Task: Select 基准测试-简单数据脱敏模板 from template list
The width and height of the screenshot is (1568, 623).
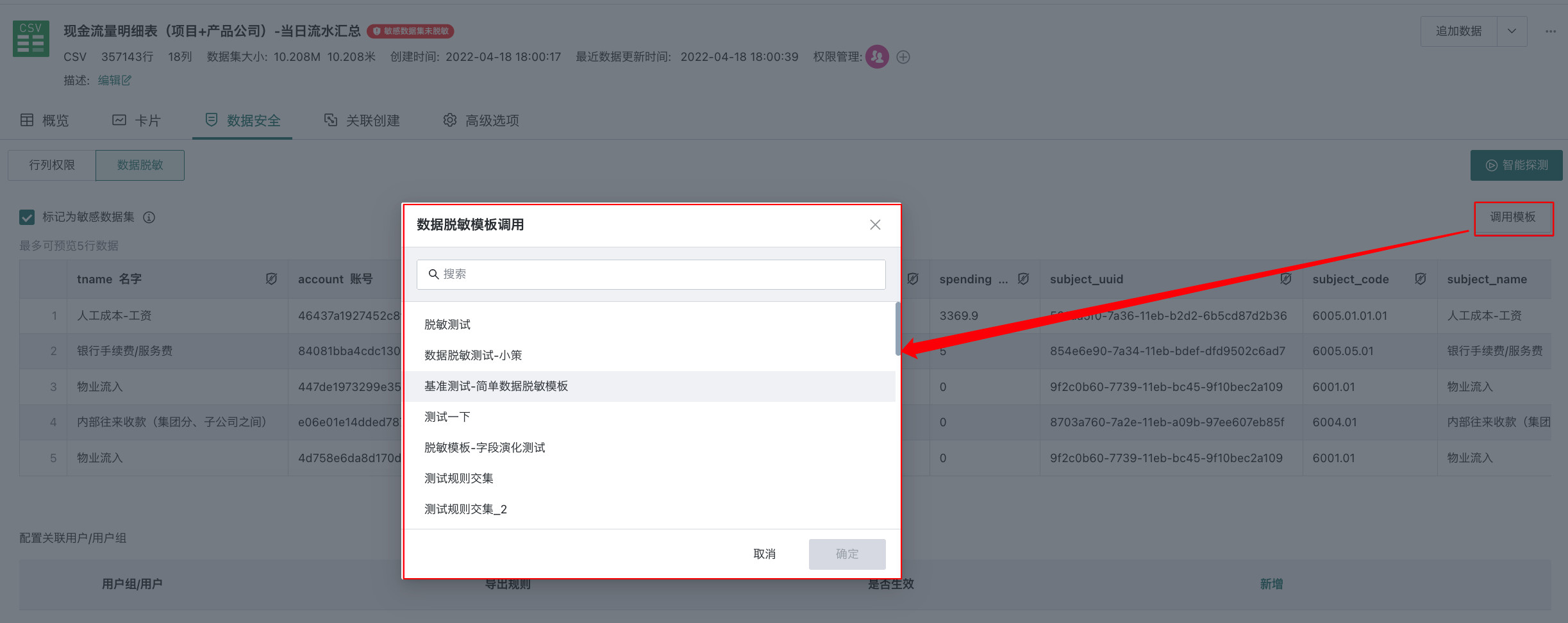Action: pos(496,386)
